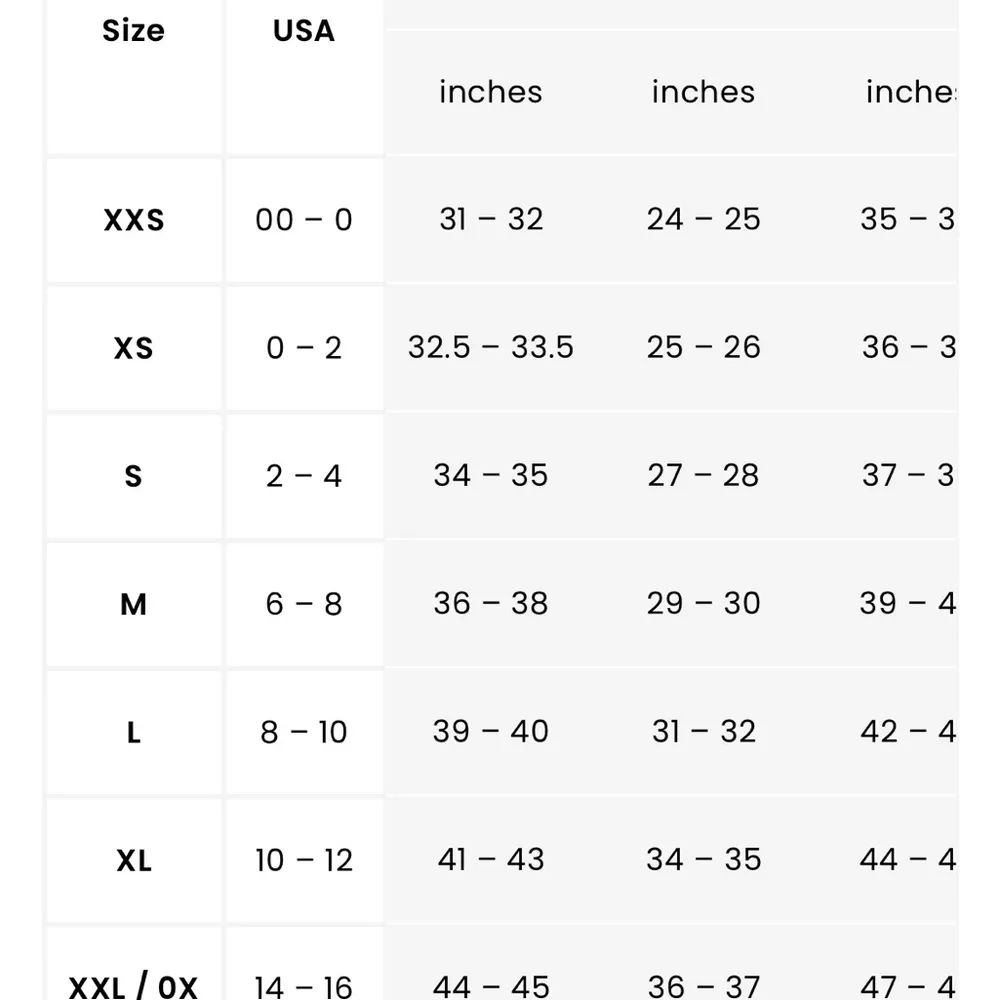Click the L size row label
The image size is (1000, 1000).
[133, 732]
